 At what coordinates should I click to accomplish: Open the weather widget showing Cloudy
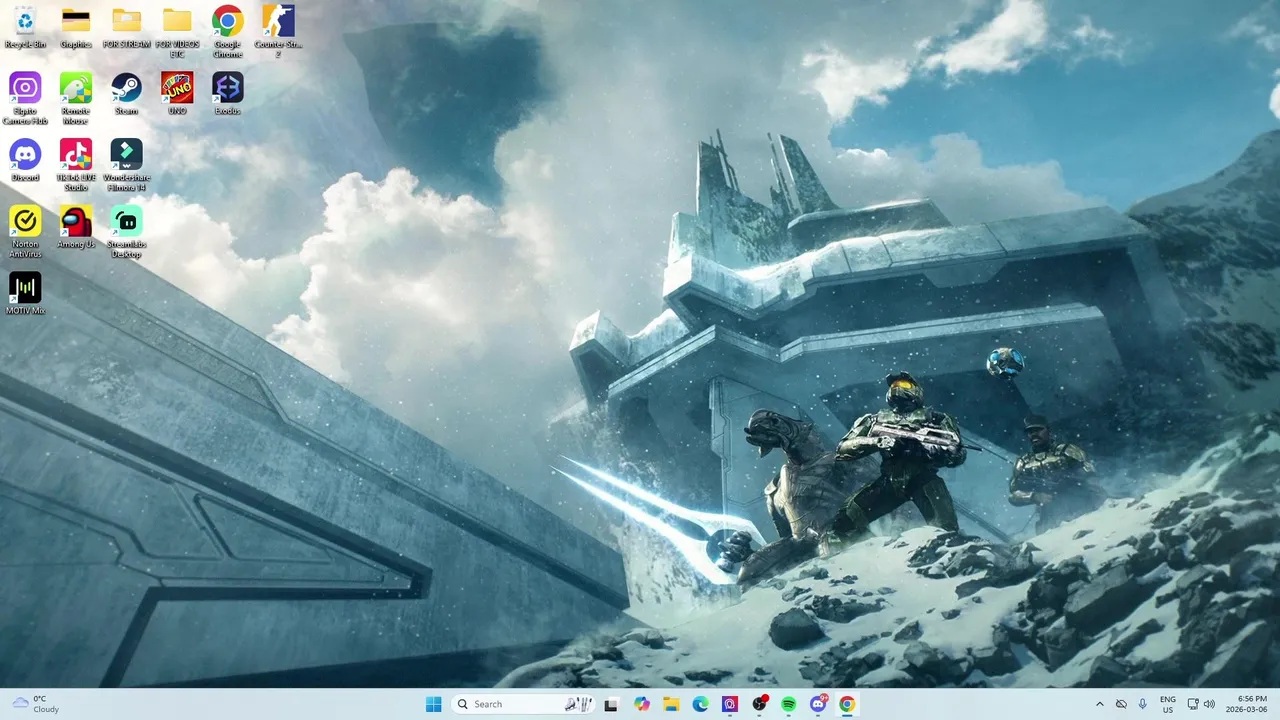36,704
